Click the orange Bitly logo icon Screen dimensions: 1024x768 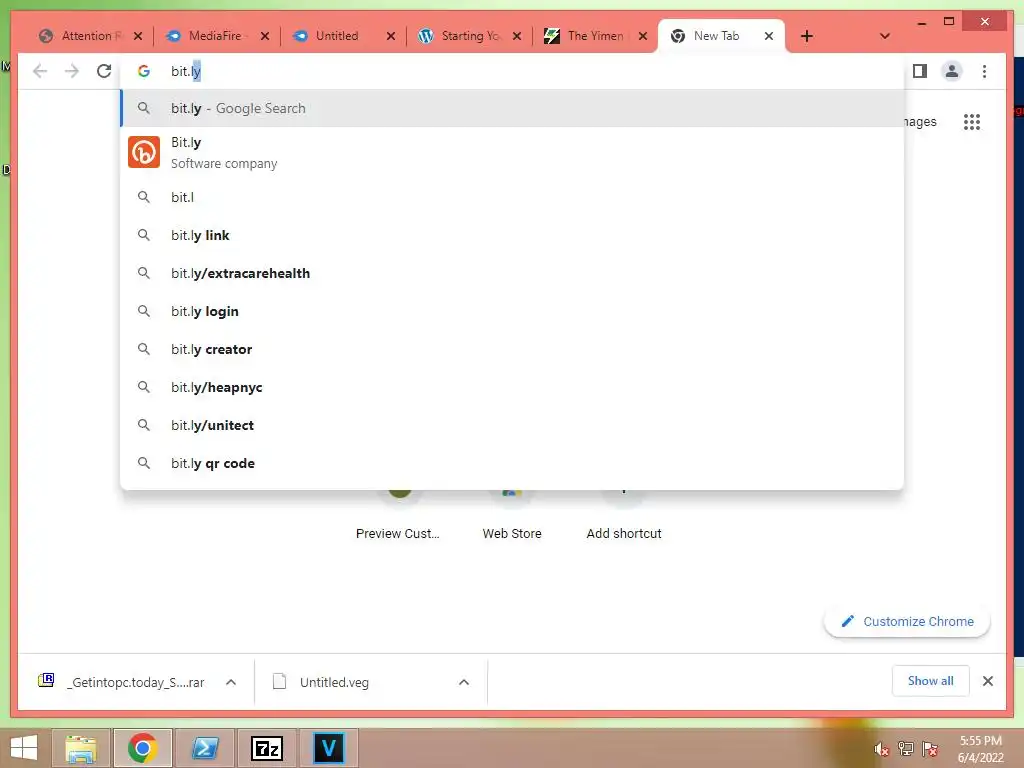(144, 152)
